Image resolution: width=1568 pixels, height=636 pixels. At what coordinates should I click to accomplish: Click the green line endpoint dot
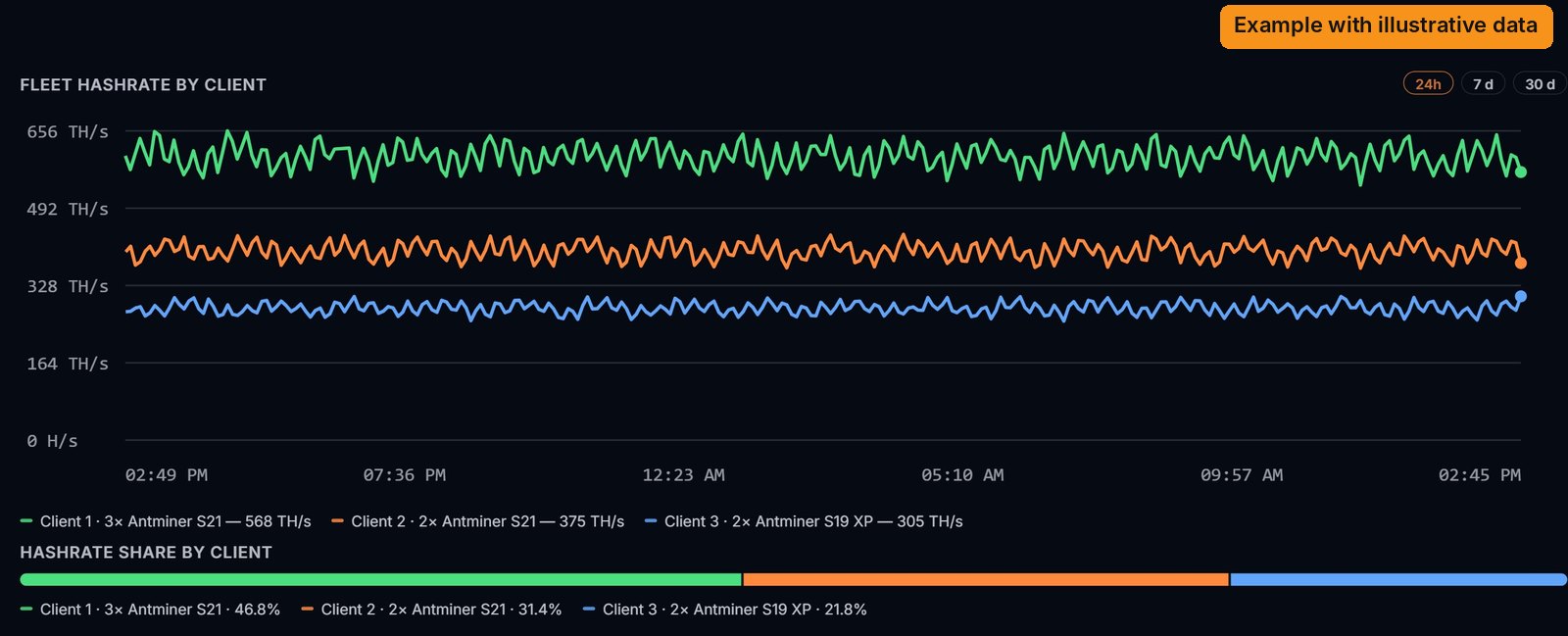(1521, 172)
